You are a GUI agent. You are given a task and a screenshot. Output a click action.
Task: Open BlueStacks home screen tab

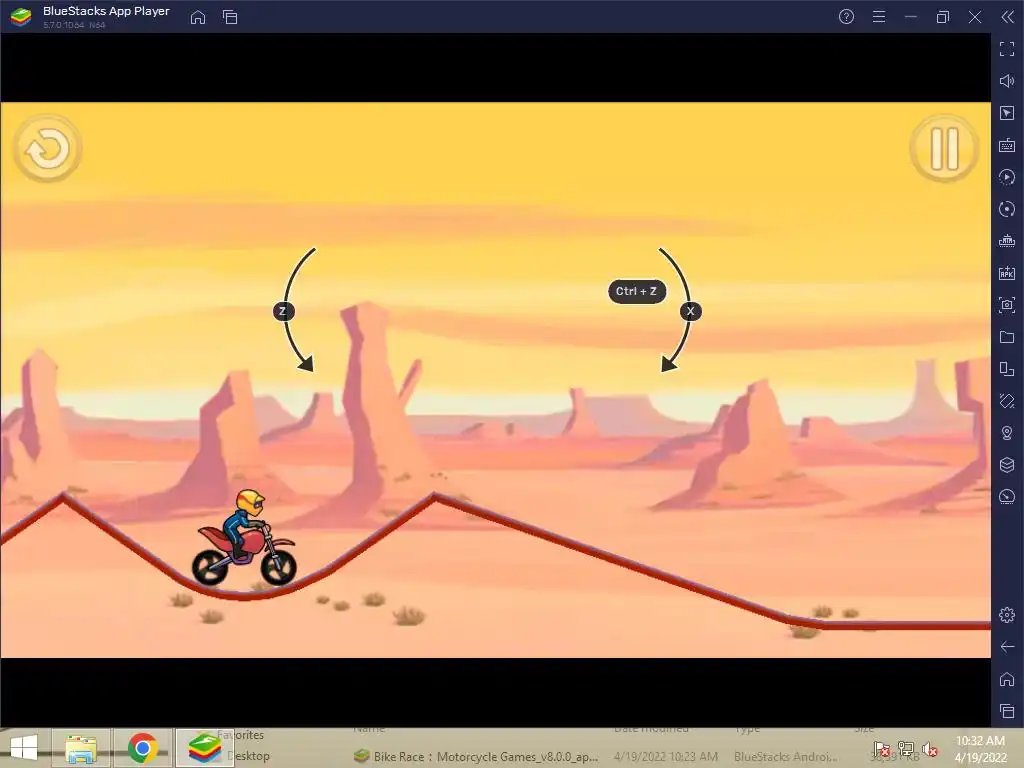(x=198, y=17)
